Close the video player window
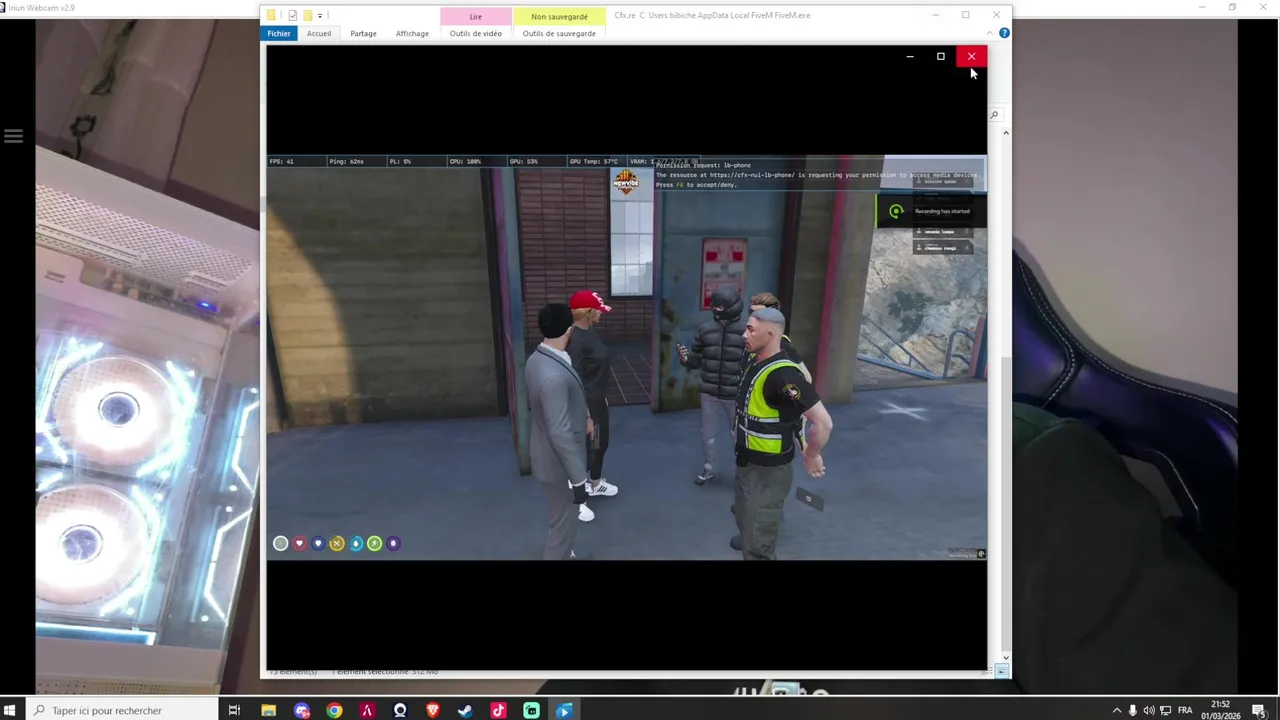The width and height of the screenshot is (1280, 720). [971, 56]
